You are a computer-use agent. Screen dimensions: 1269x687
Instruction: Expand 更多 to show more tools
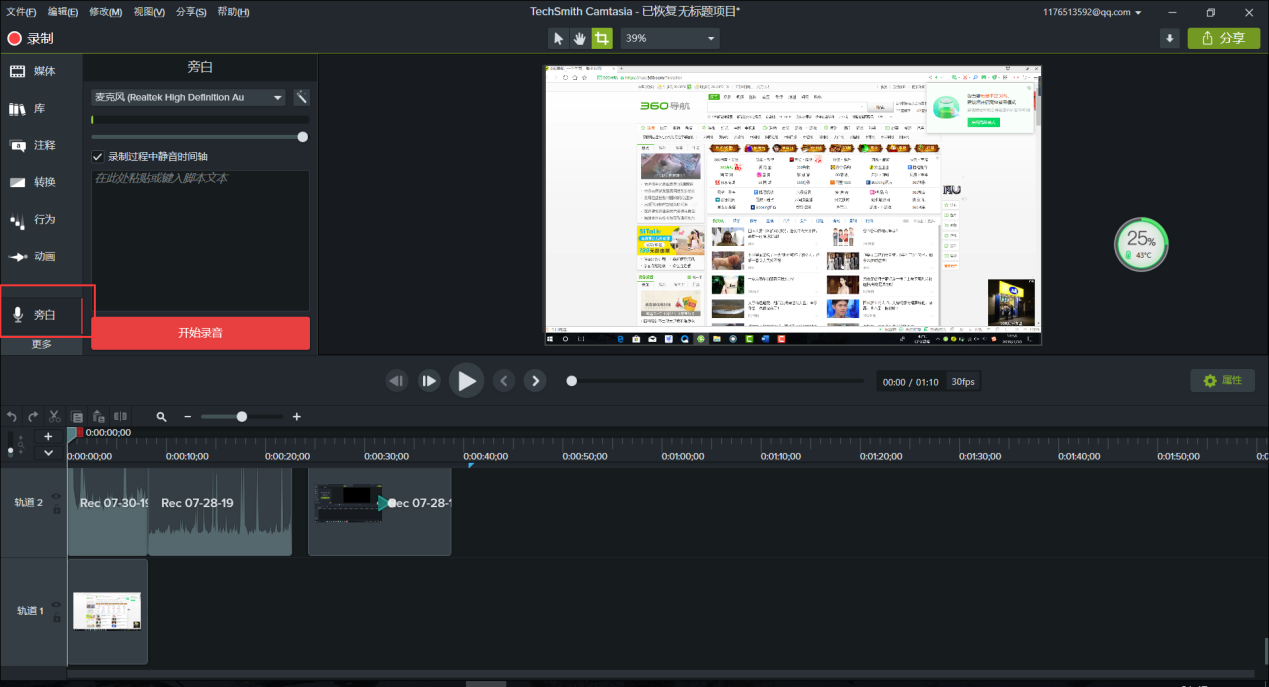41,344
